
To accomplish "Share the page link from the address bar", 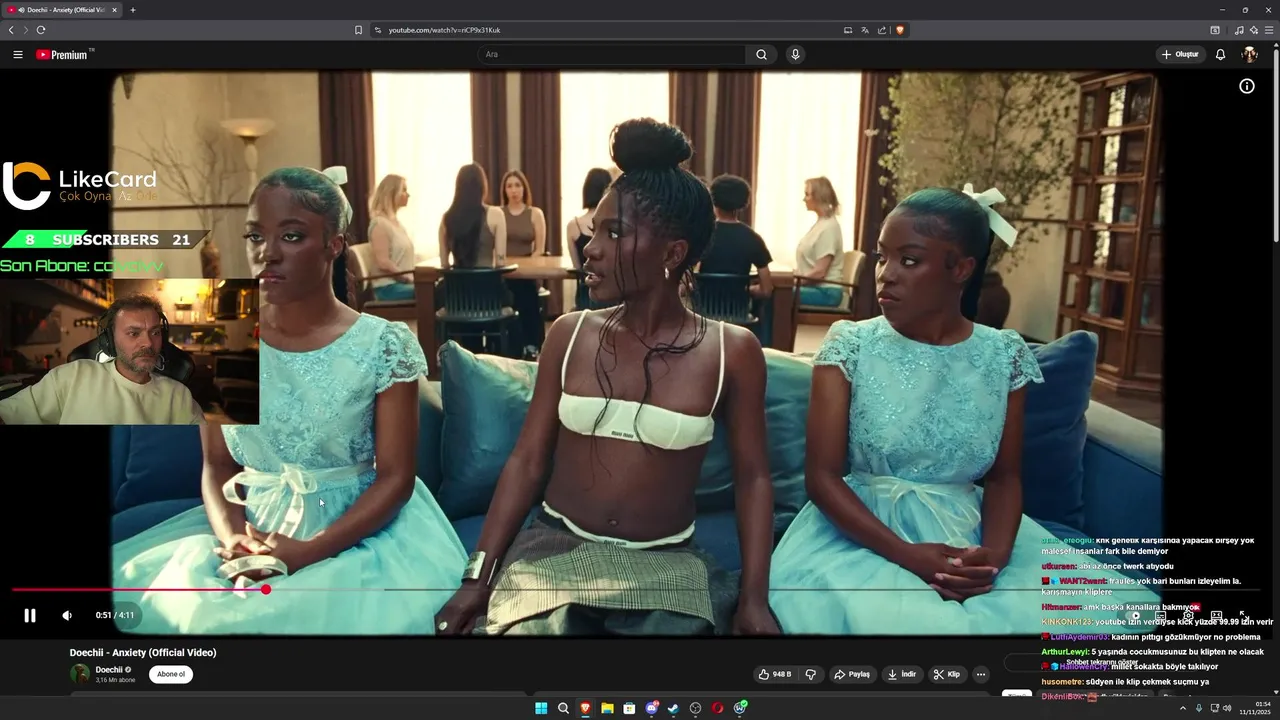I will pyautogui.click(x=882, y=30).
